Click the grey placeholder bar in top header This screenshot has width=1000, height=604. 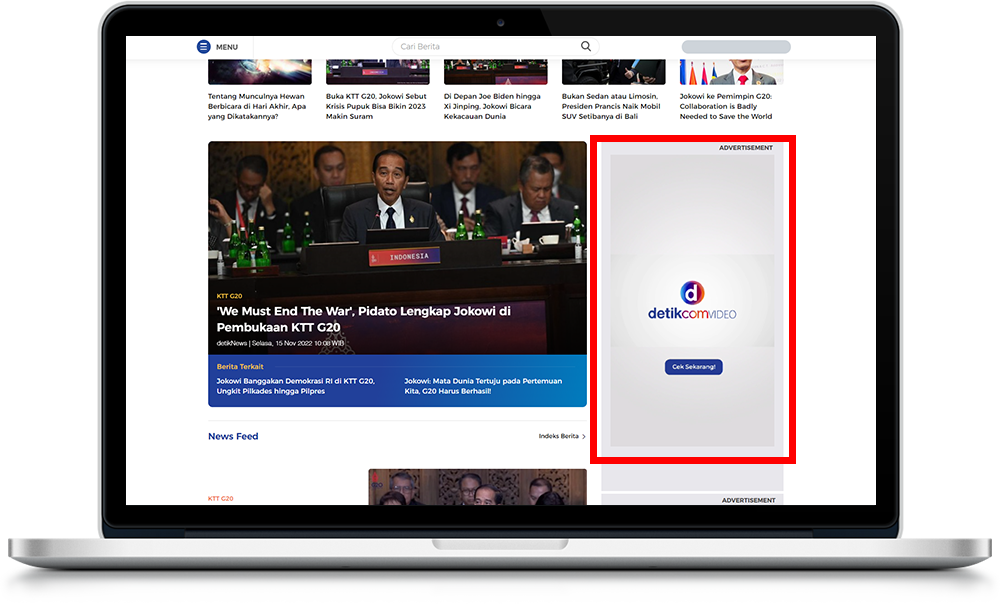[735, 47]
